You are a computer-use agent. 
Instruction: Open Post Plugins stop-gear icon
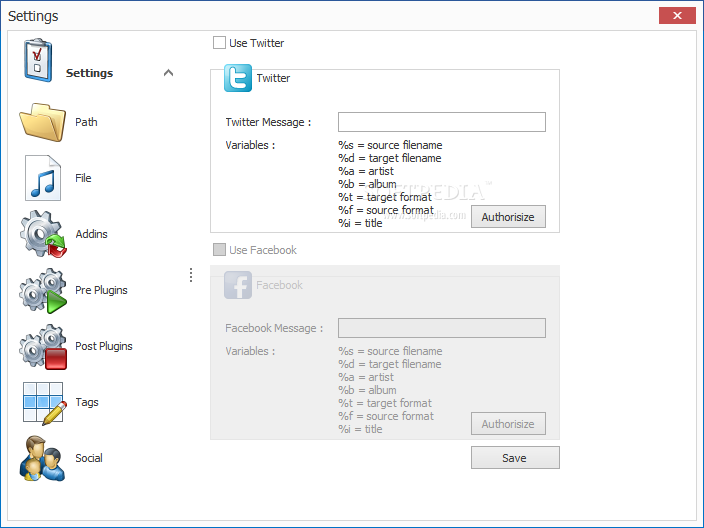pos(43,347)
